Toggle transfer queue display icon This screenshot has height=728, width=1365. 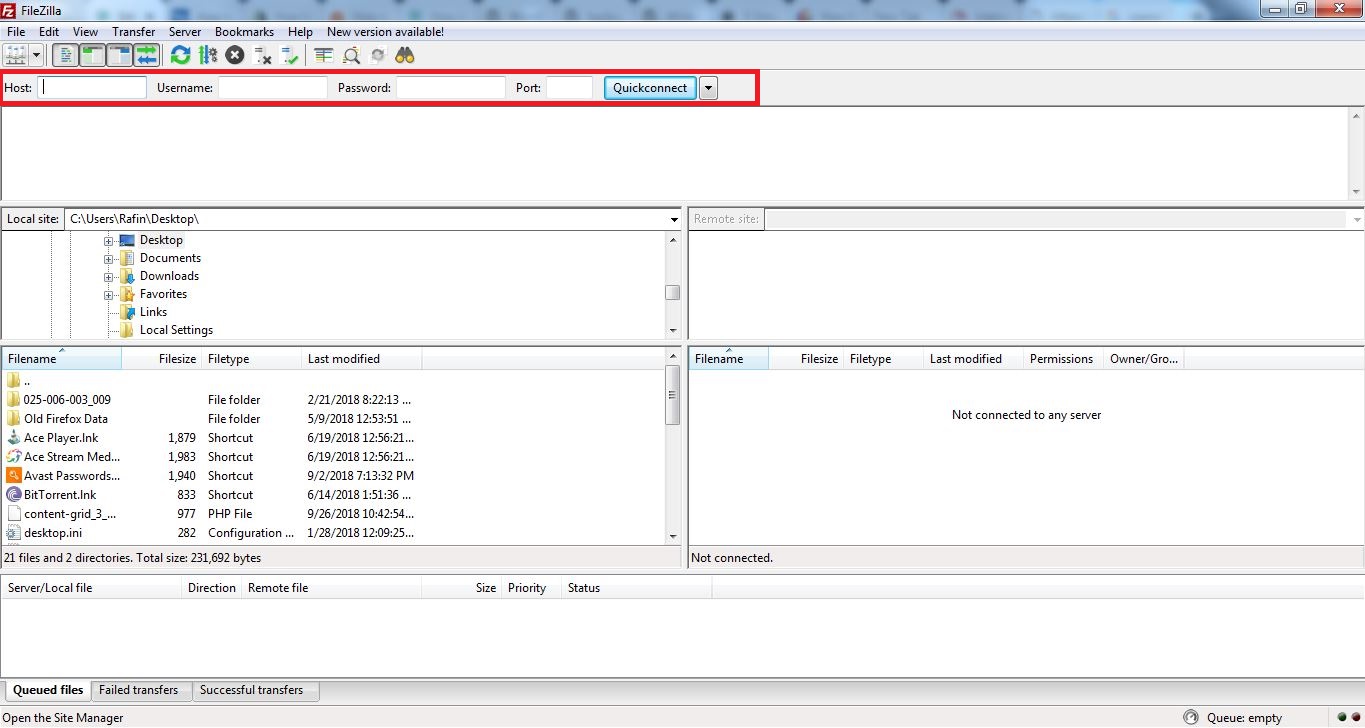coord(147,55)
